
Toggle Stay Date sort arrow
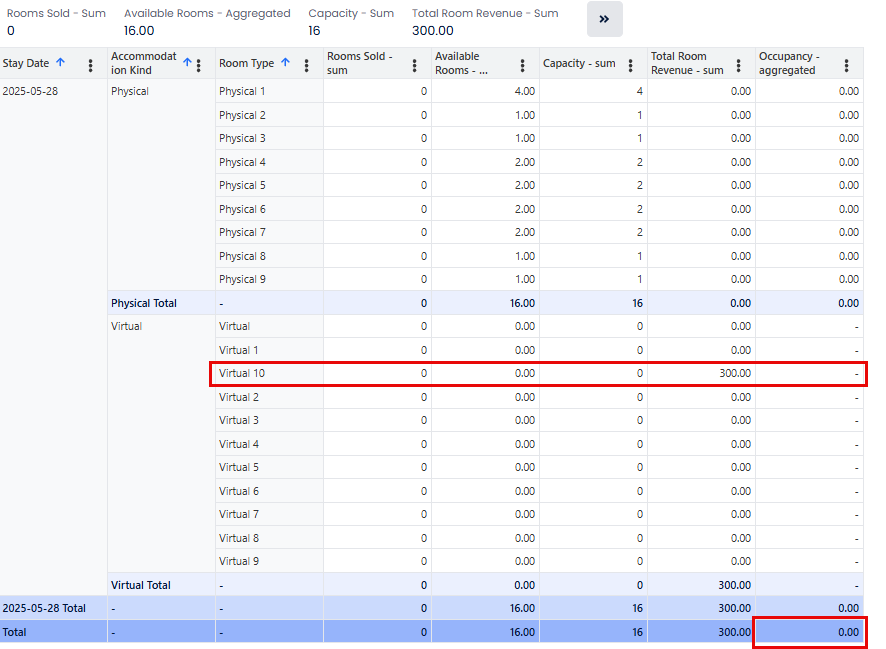click(x=60, y=63)
